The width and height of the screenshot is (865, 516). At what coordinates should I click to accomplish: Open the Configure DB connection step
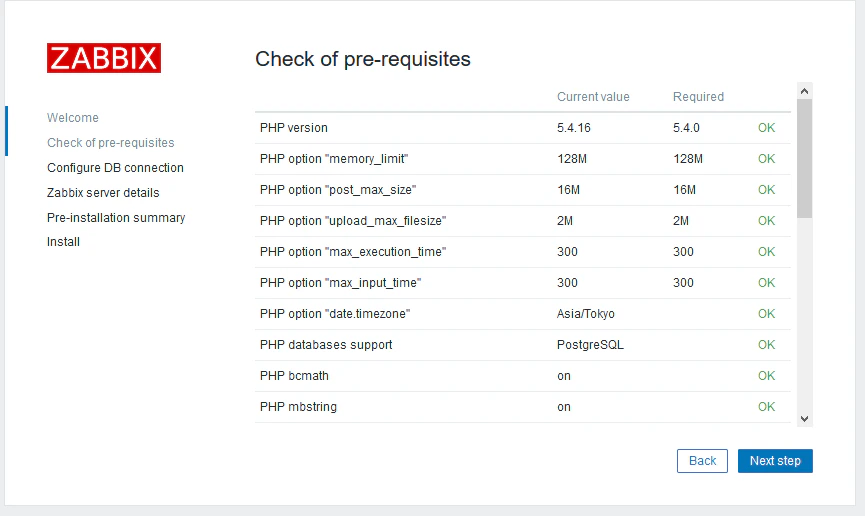pos(115,168)
